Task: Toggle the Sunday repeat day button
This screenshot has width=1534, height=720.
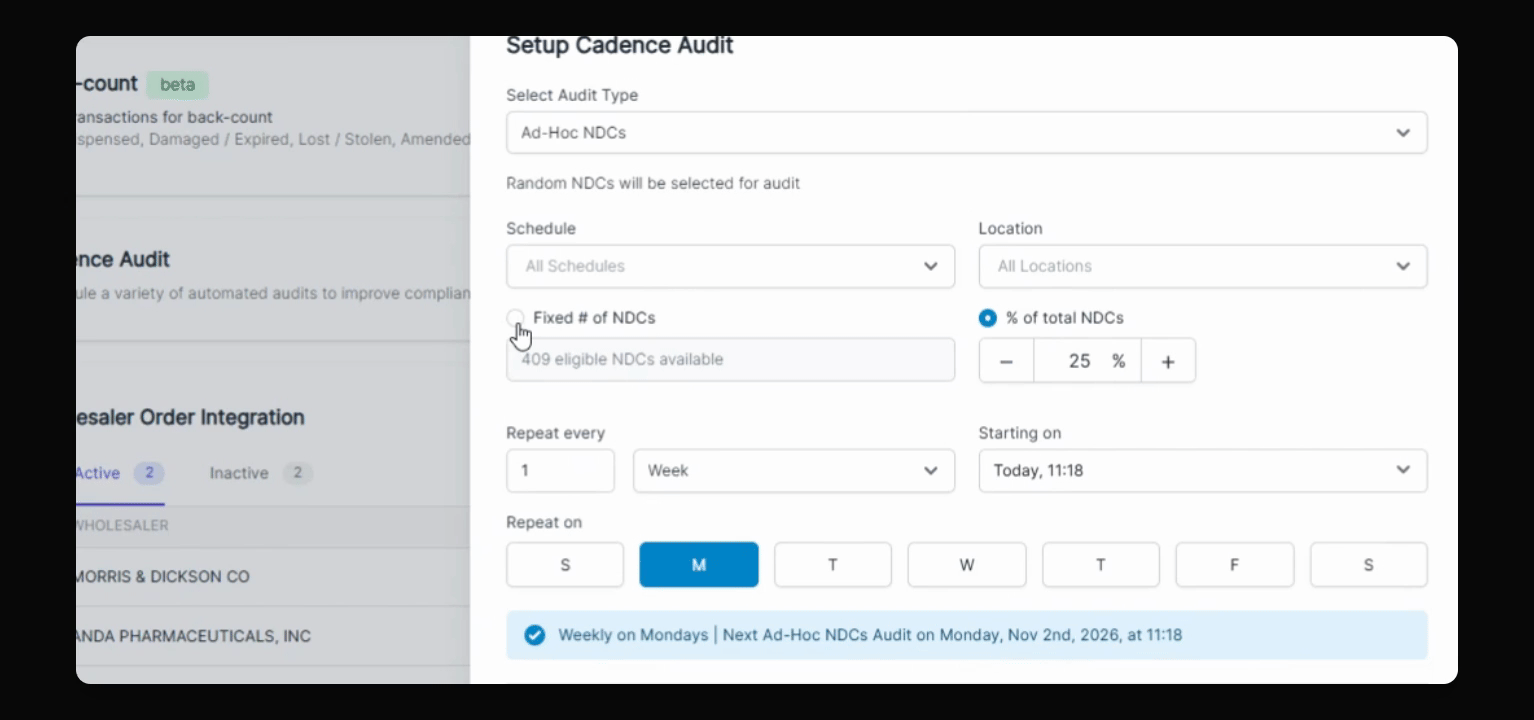Action: click(565, 565)
